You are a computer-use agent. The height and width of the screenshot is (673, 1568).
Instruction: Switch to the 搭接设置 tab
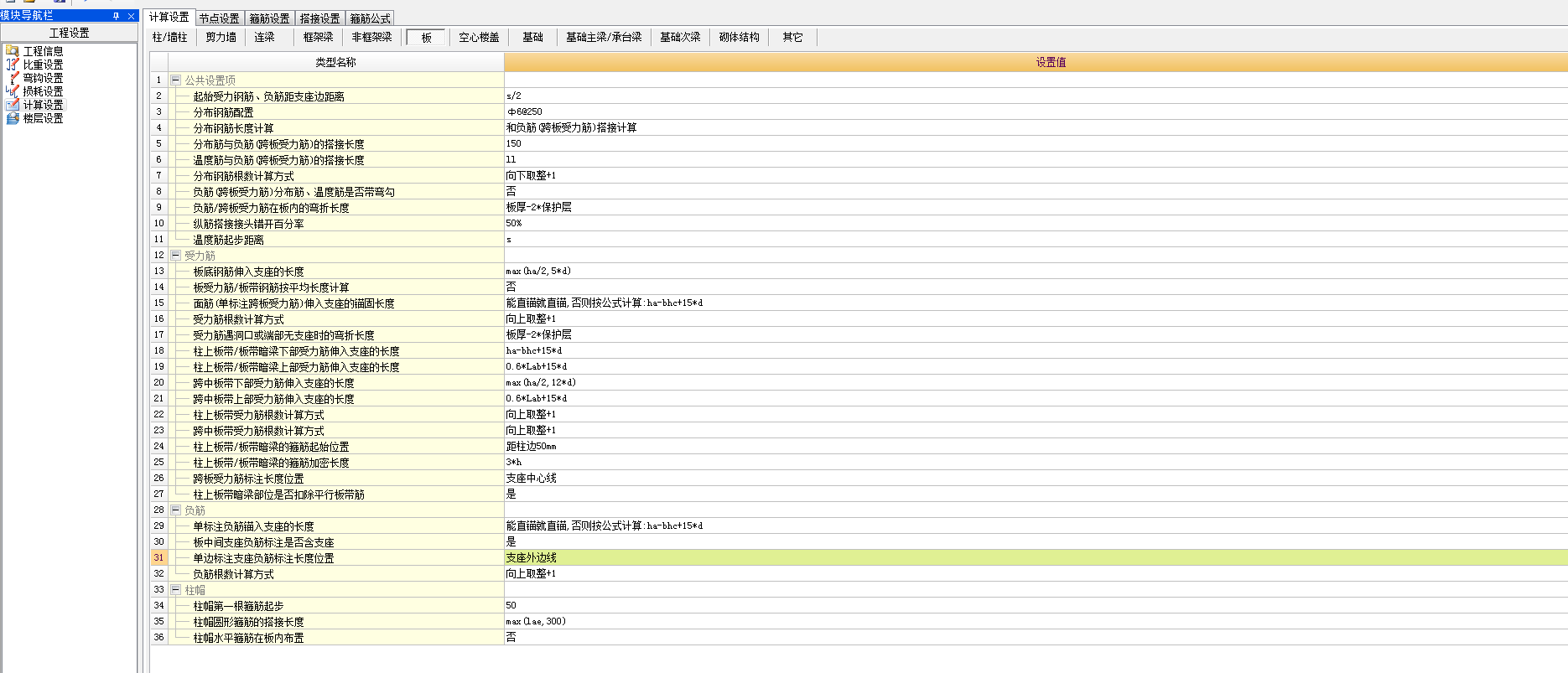tap(320, 18)
